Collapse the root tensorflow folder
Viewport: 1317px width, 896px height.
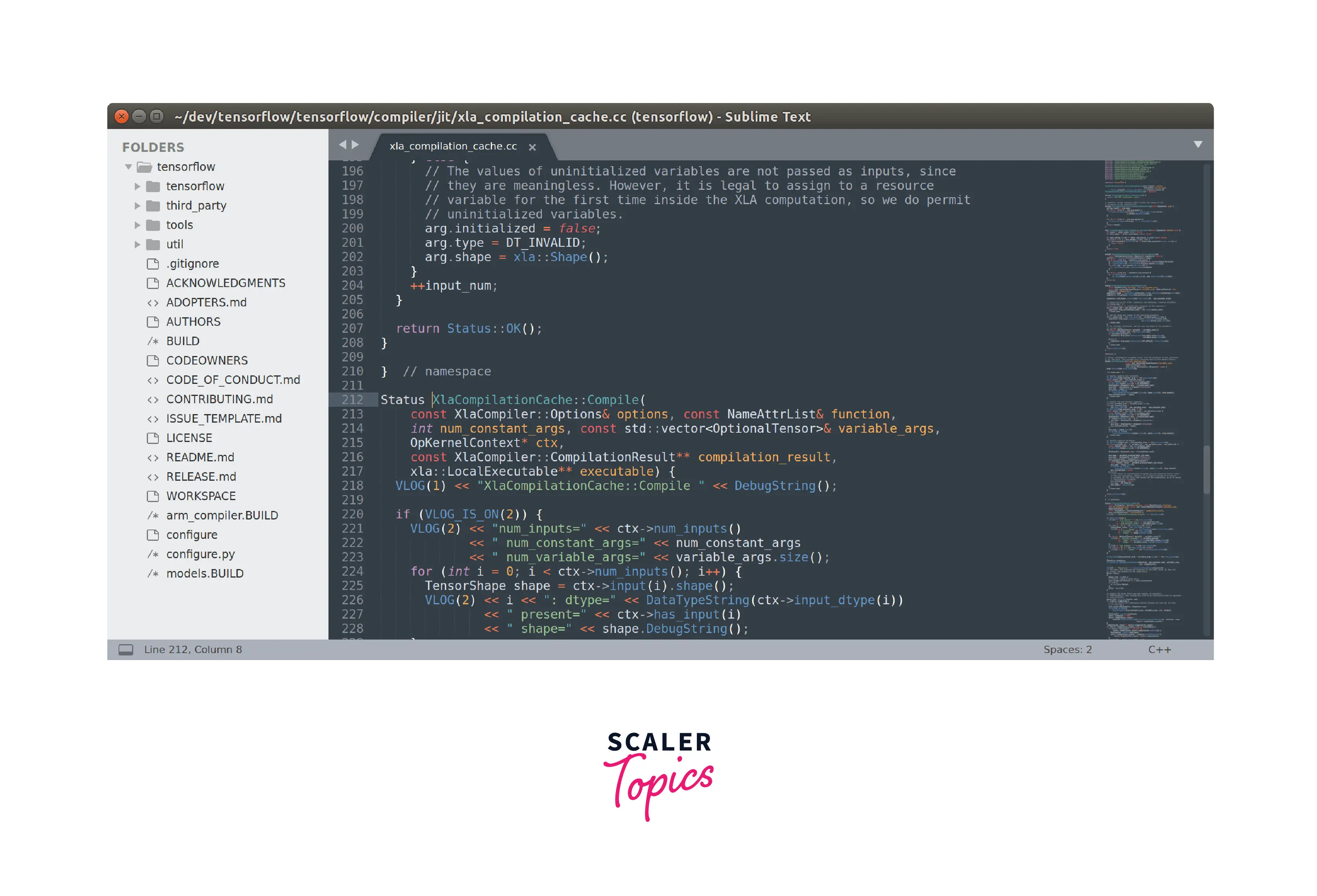[129, 167]
